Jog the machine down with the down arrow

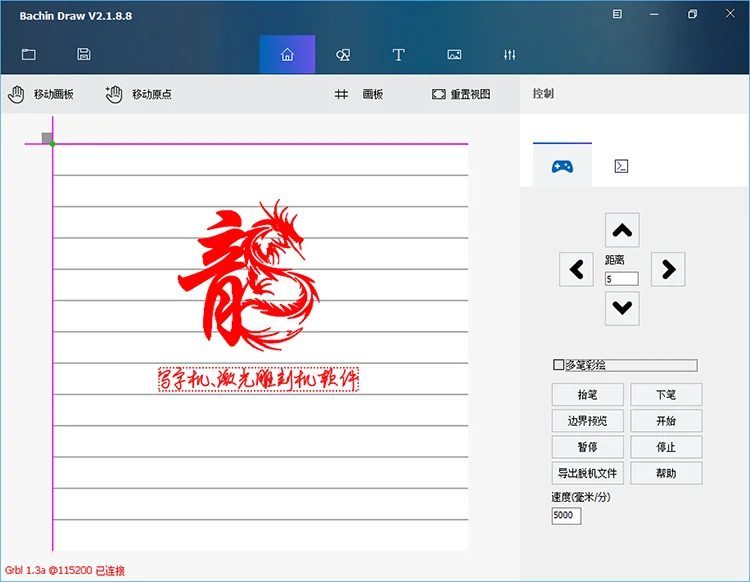pyautogui.click(x=622, y=308)
